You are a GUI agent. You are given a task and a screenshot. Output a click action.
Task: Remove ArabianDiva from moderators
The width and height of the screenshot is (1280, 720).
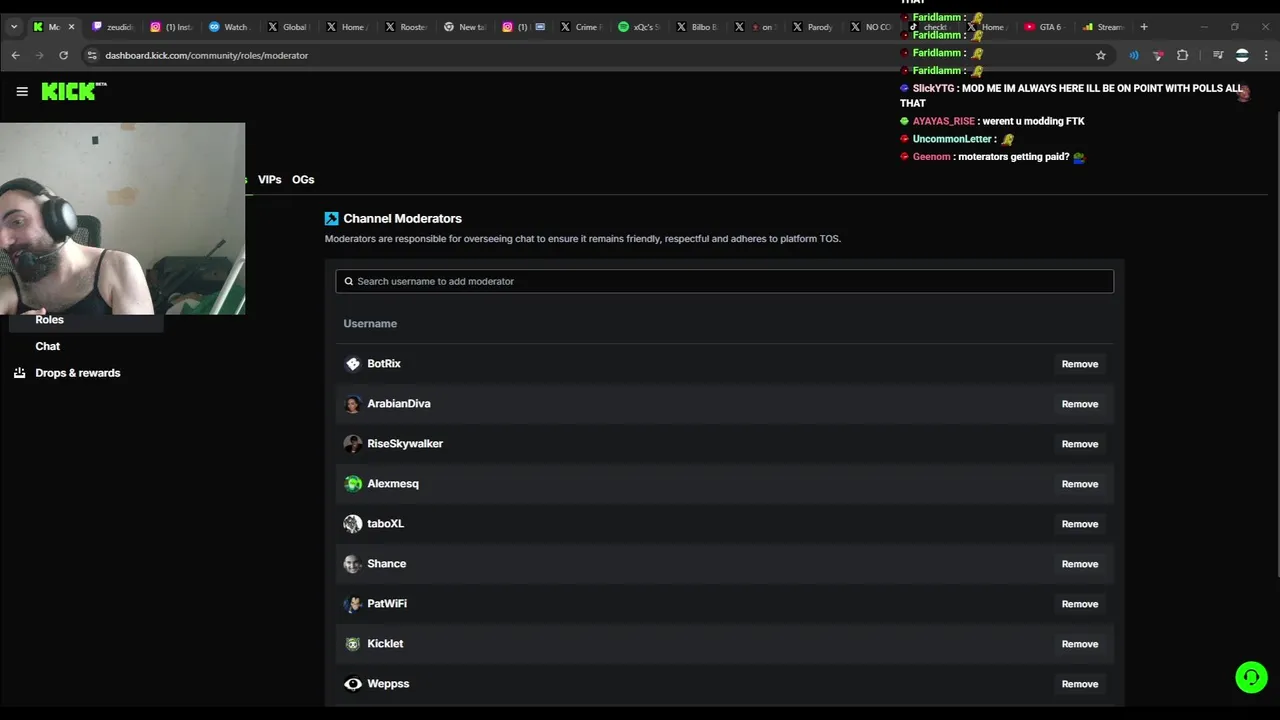(1079, 404)
